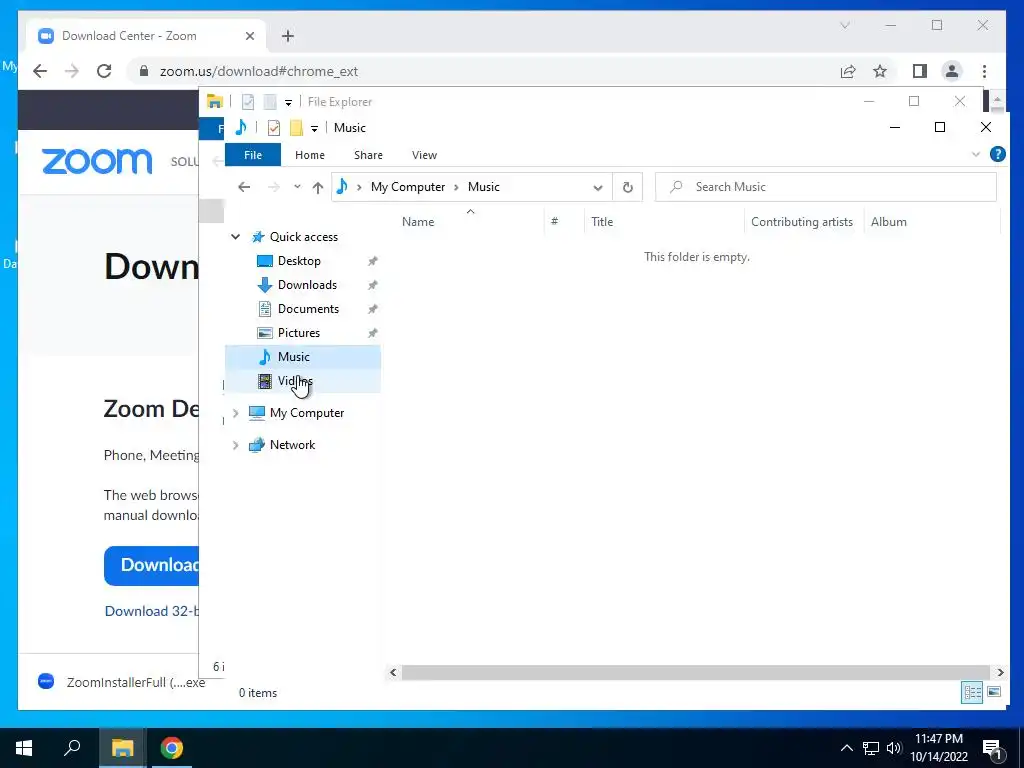Open the taskbar volume control
This screenshot has width=1024, height=768.
tap(894, 748)
